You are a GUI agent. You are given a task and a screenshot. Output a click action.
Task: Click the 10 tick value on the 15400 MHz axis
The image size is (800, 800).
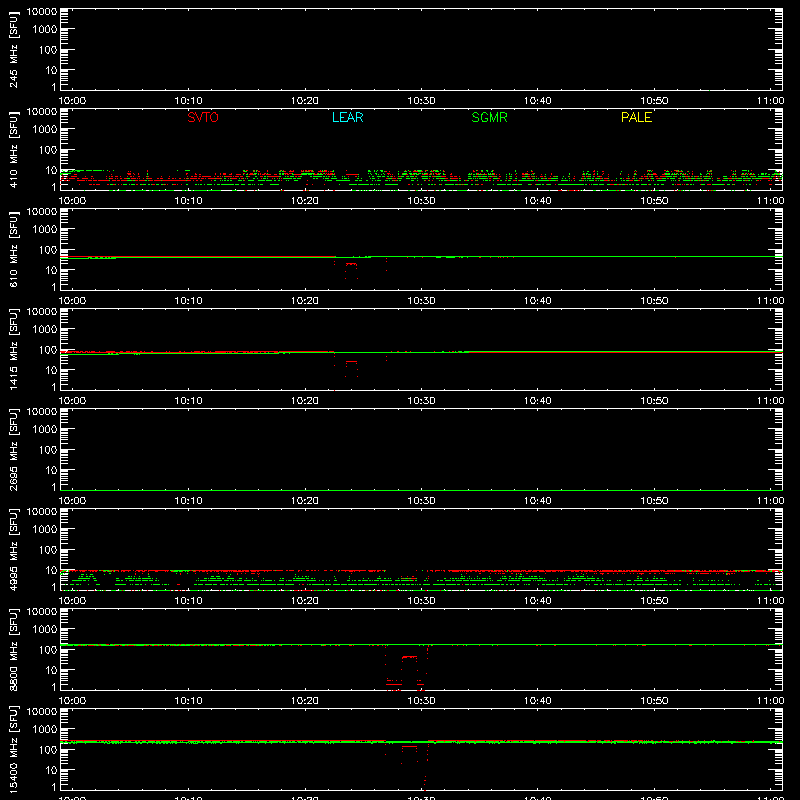coord(52,770)
